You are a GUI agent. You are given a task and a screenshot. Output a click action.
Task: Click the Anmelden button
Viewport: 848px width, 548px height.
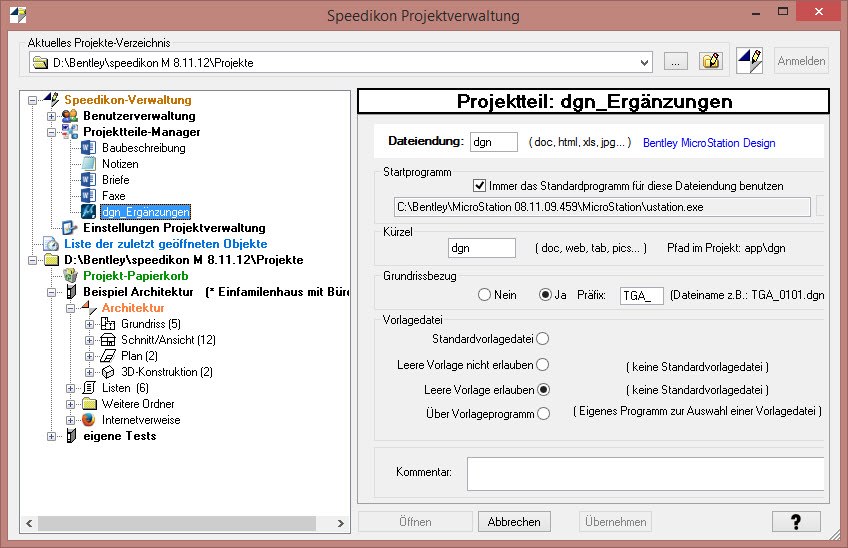[x=801, y=61]
